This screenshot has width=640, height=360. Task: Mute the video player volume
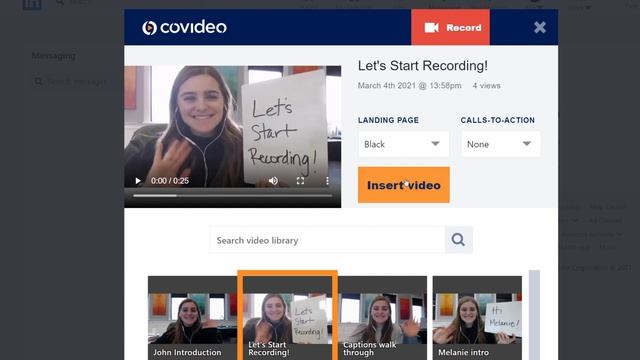pyautogui.click(x=273, y=180)
